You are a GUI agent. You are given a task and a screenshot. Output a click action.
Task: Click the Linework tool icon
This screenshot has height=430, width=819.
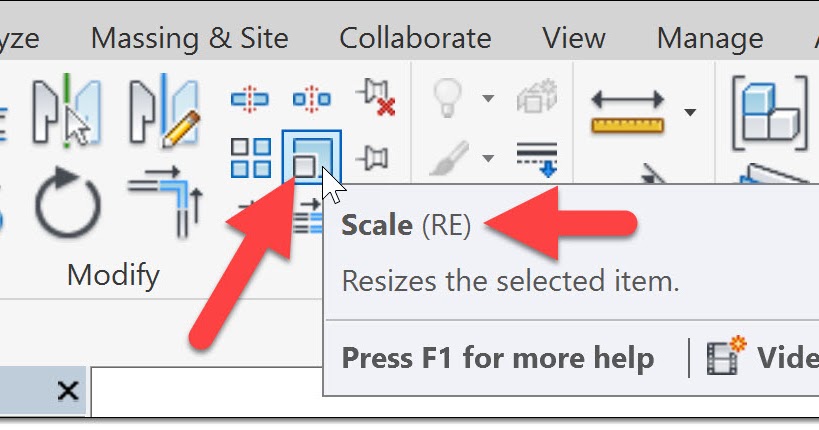tap(536, 157)
